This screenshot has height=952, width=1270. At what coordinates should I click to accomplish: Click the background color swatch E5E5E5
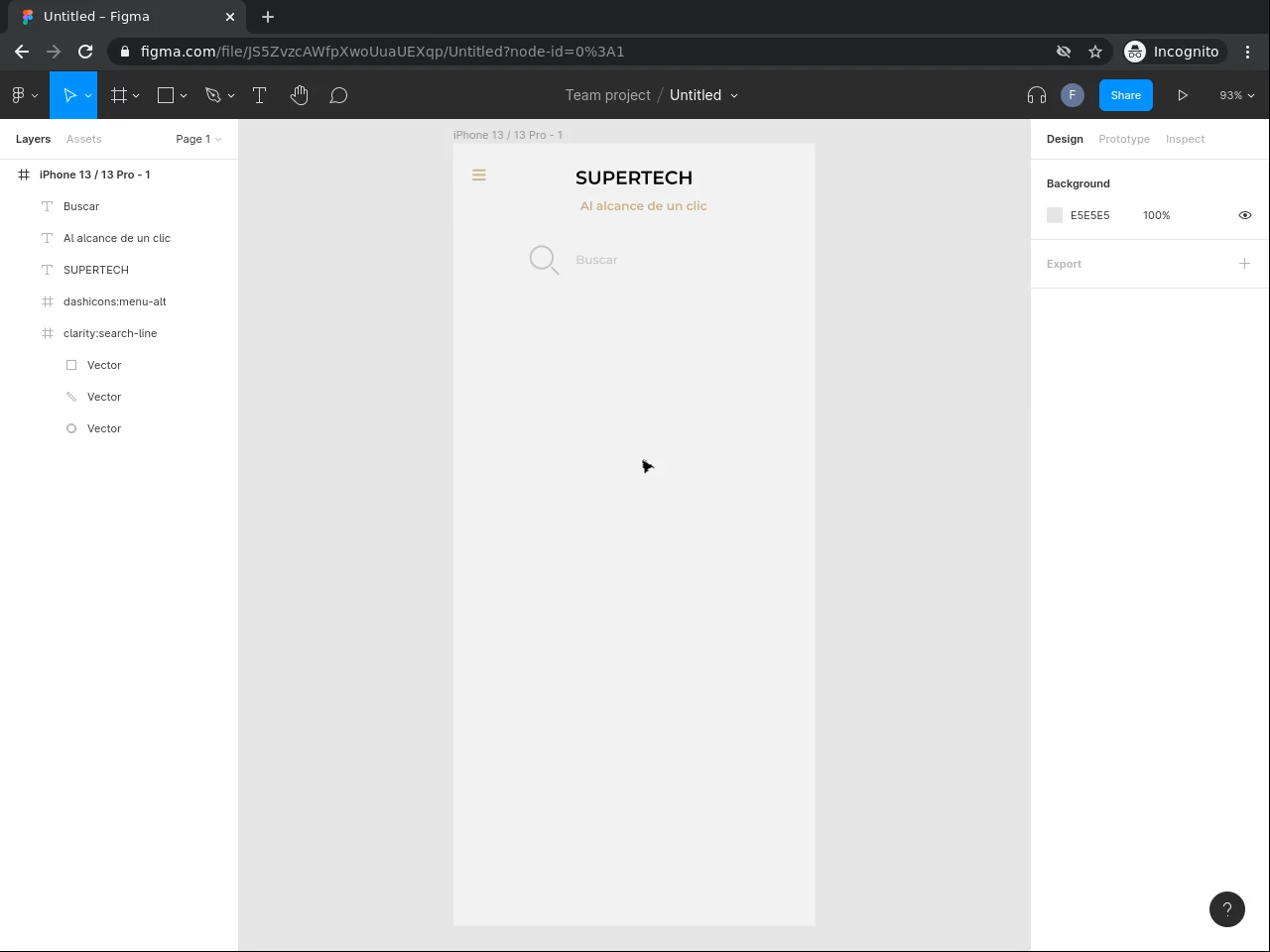pyautogui.click(x=1055, y=215)
